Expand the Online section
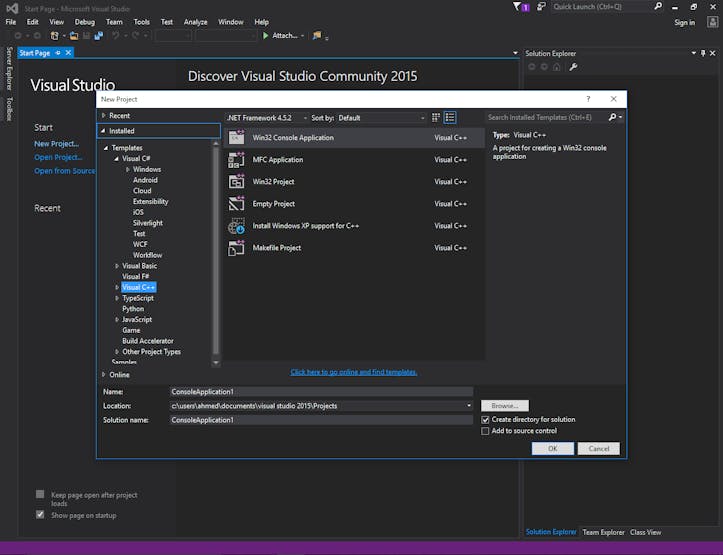The image size is (723, 555). 104,374
